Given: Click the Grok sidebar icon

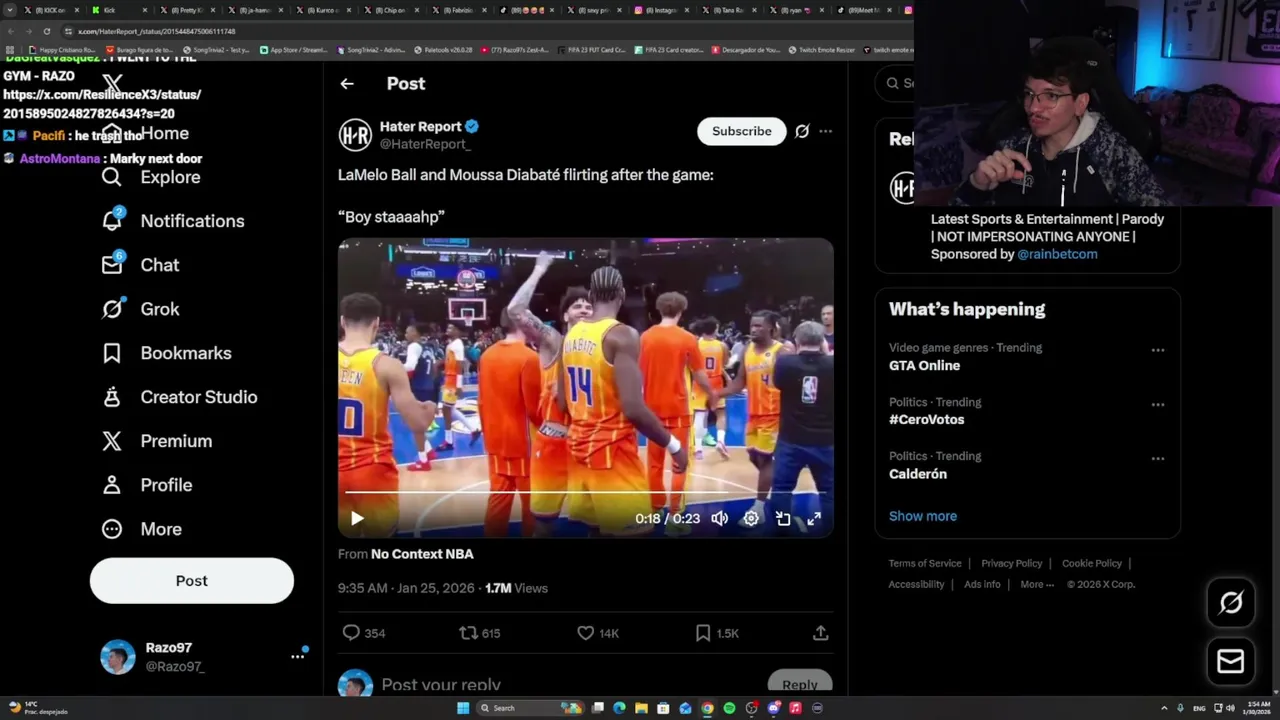Looking at the screenshot, I should (112, 309).
